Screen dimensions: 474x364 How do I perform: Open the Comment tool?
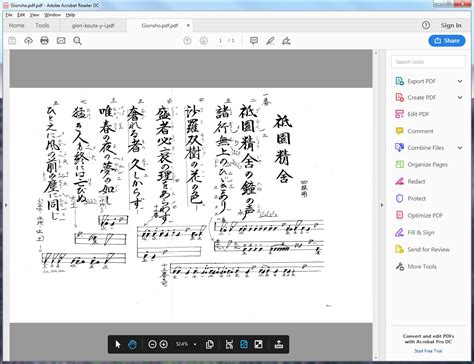point(414,131)
